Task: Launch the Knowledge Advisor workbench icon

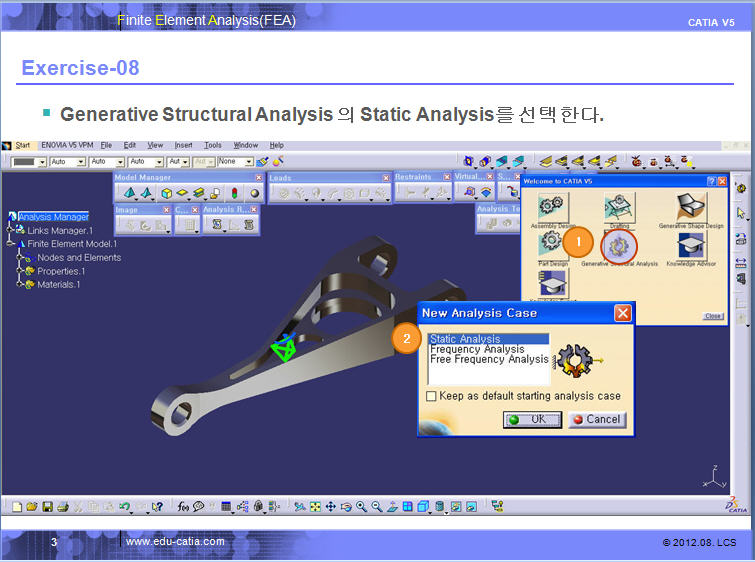Action: [691, 245]
